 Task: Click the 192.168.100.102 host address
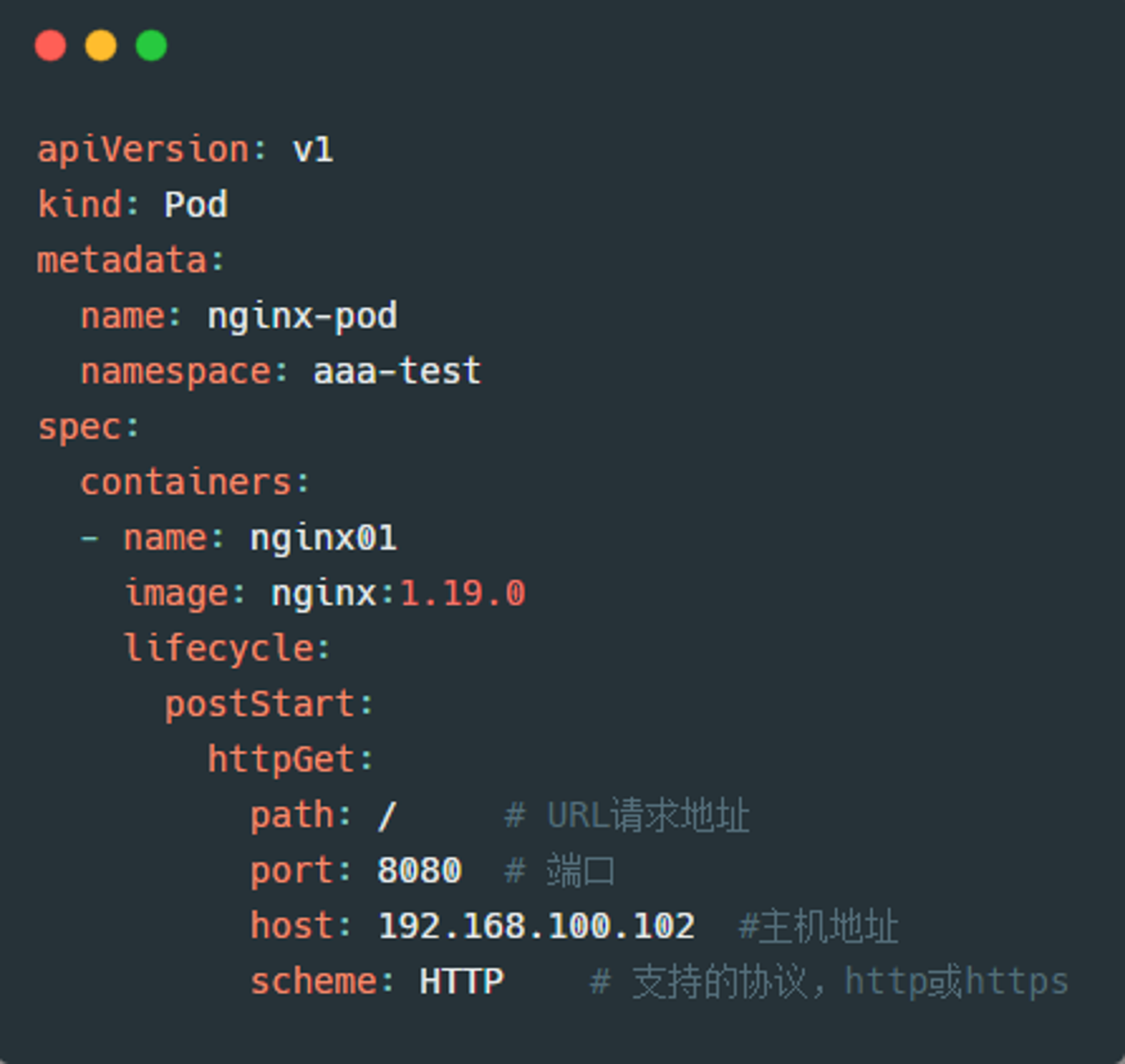pyautogui.click(x=536, y=926)
